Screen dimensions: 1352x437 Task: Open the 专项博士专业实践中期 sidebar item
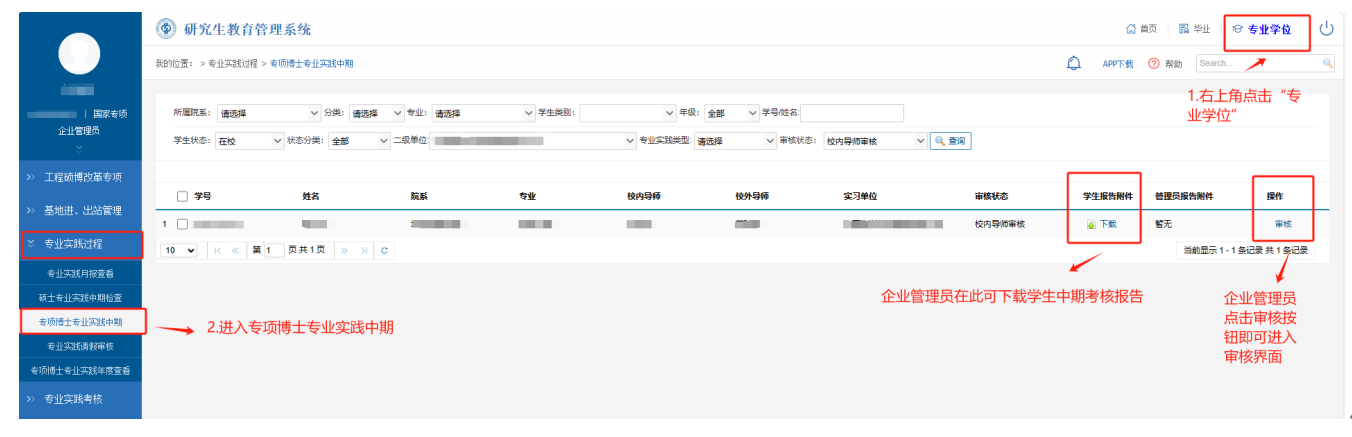click(x=81, y=322)
